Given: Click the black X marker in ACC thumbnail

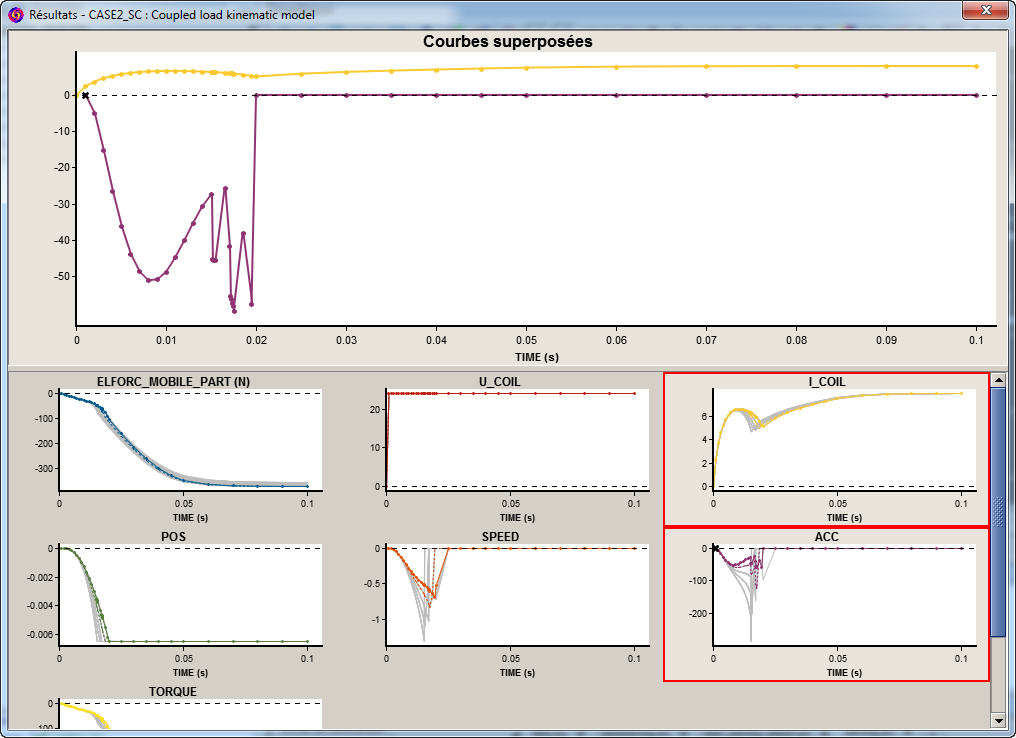Looking at the screenshot, I should (715, 548).
